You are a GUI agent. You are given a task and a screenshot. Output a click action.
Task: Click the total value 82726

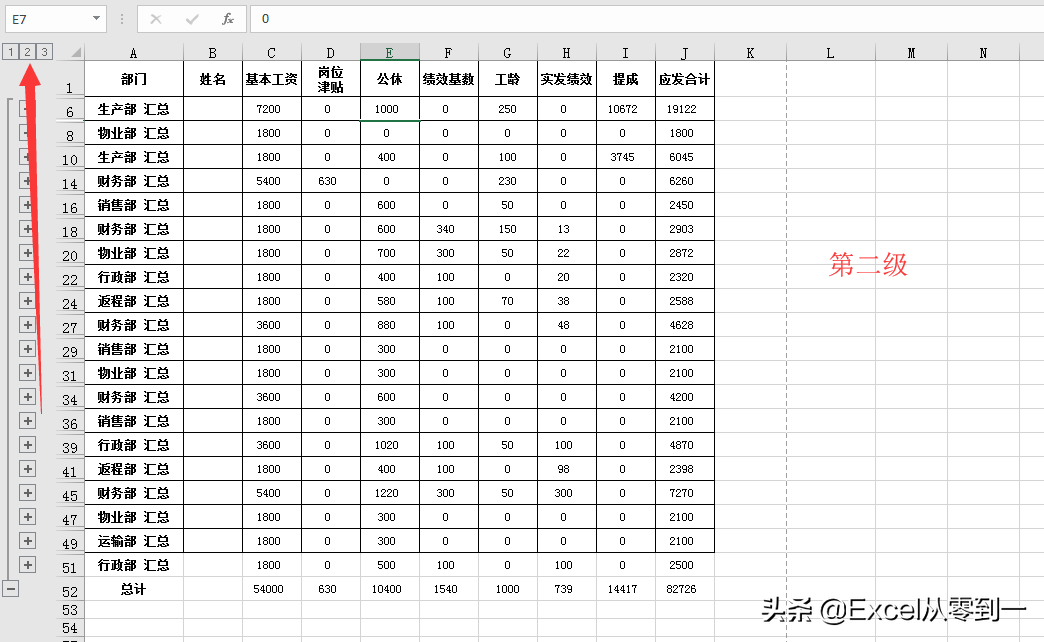click(x=684, y=589)
